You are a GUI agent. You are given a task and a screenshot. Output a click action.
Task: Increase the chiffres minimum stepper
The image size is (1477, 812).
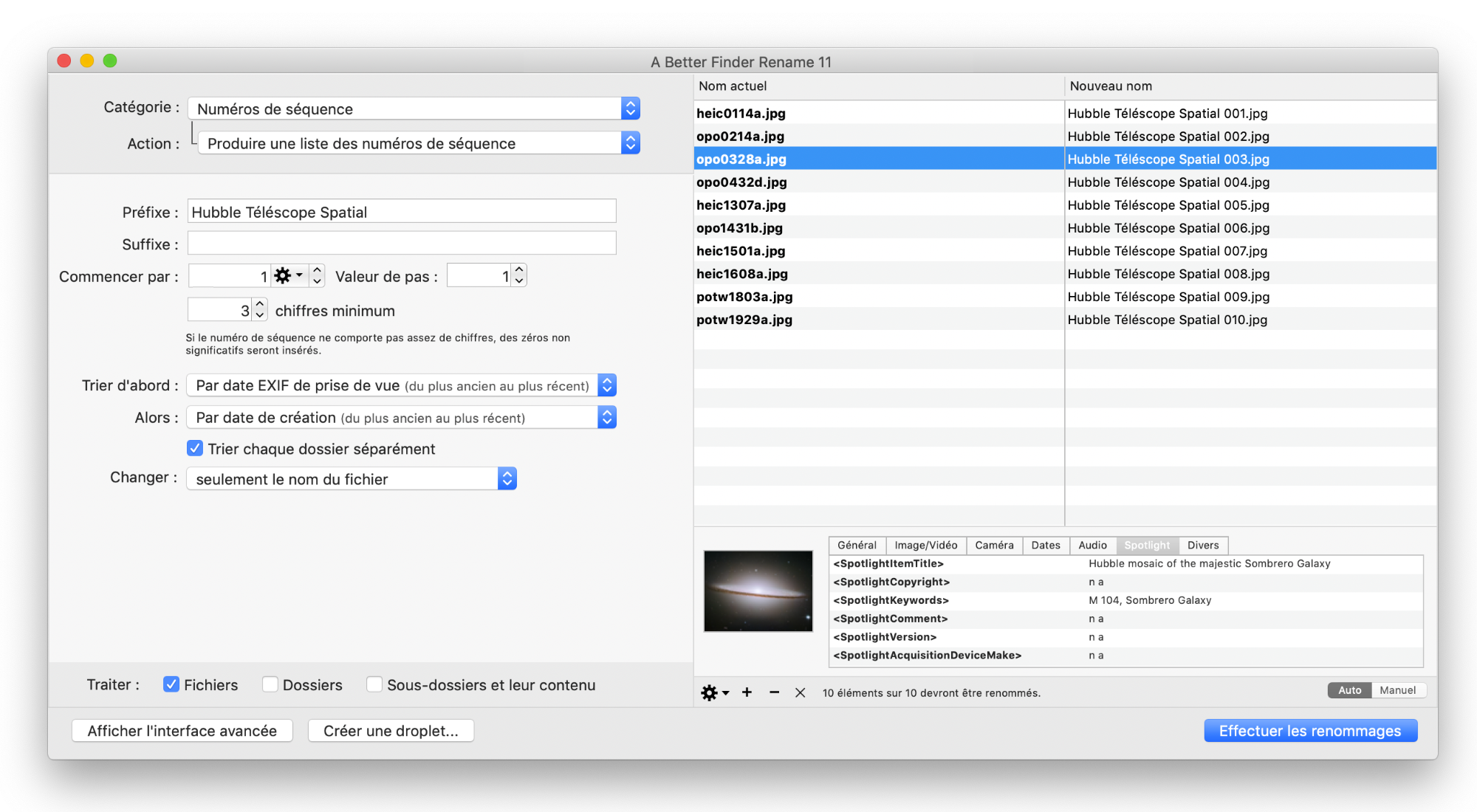pos(259,304)
